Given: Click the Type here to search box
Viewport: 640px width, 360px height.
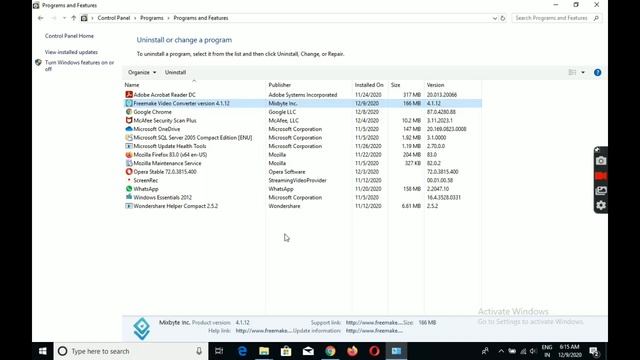Looking at the screenshot, I should [131, 351].
